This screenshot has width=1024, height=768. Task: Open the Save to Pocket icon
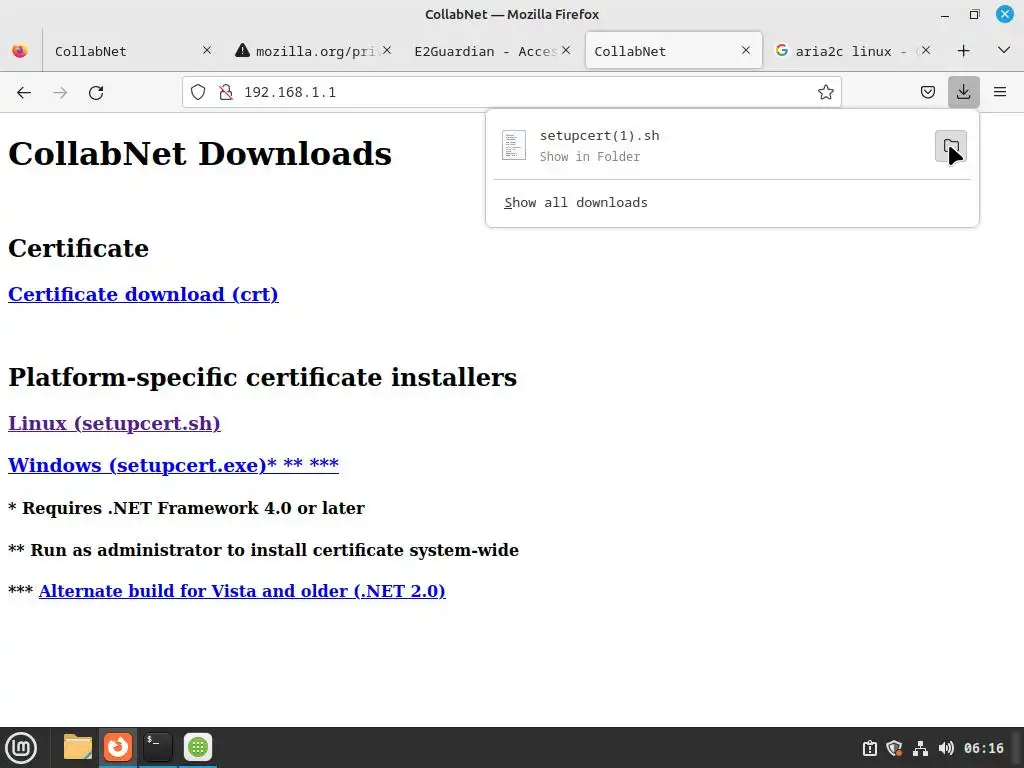tap(928, 92)
